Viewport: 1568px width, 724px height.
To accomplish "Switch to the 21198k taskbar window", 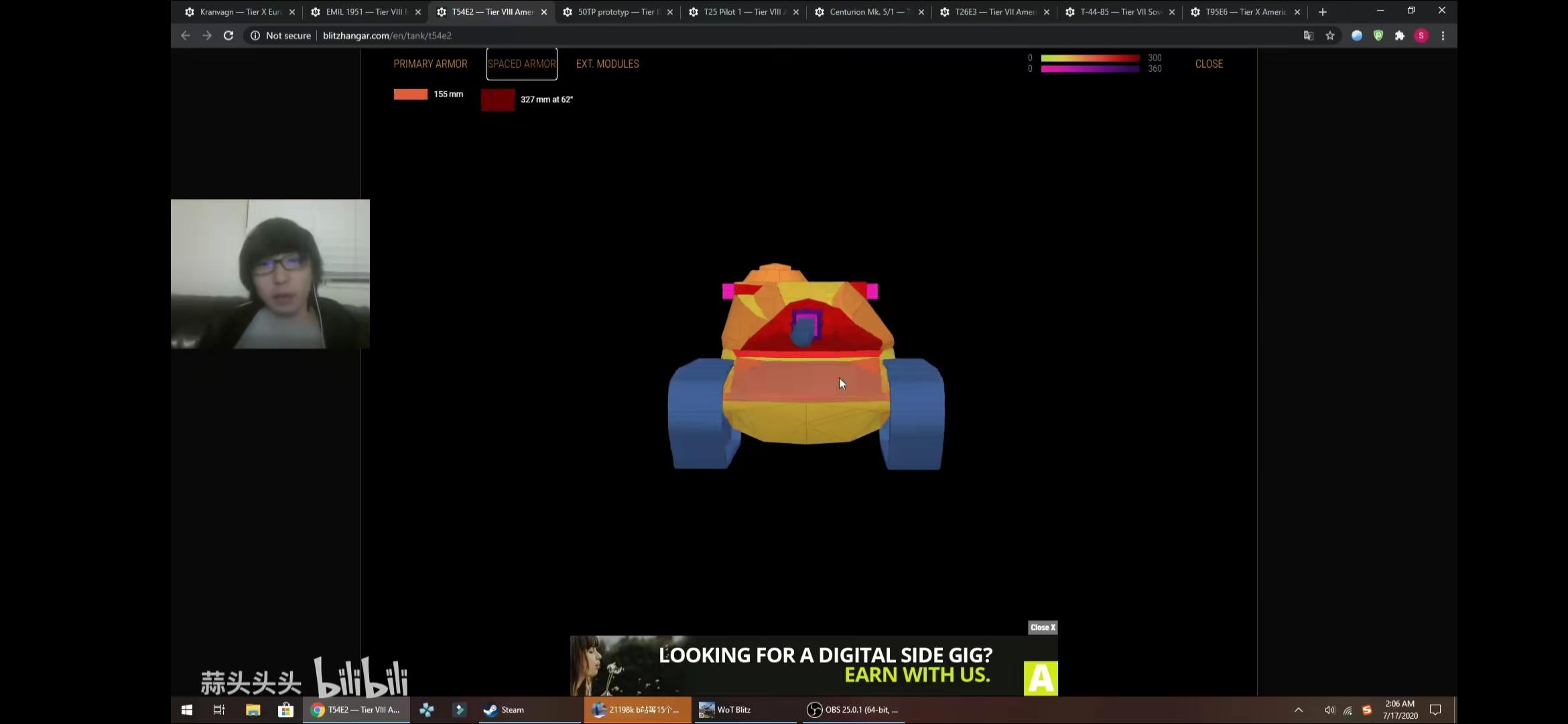I will [637, 709].
